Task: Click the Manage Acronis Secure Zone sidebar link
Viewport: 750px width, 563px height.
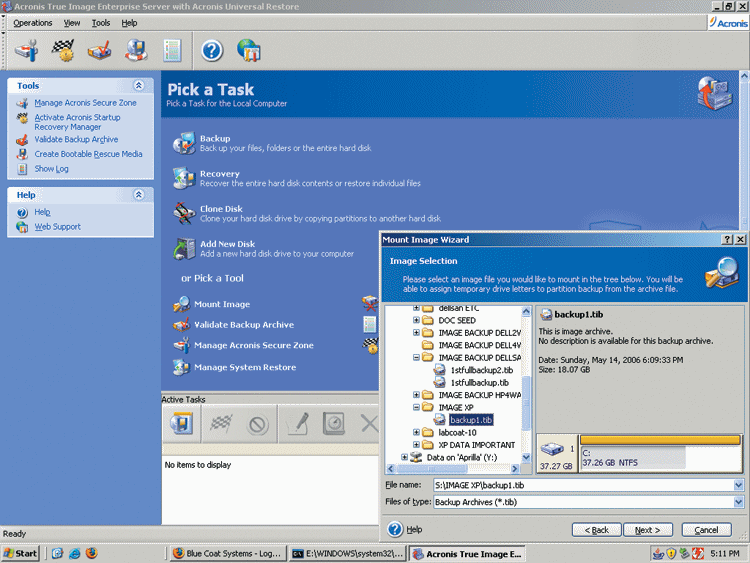Action: pos(85,103)
